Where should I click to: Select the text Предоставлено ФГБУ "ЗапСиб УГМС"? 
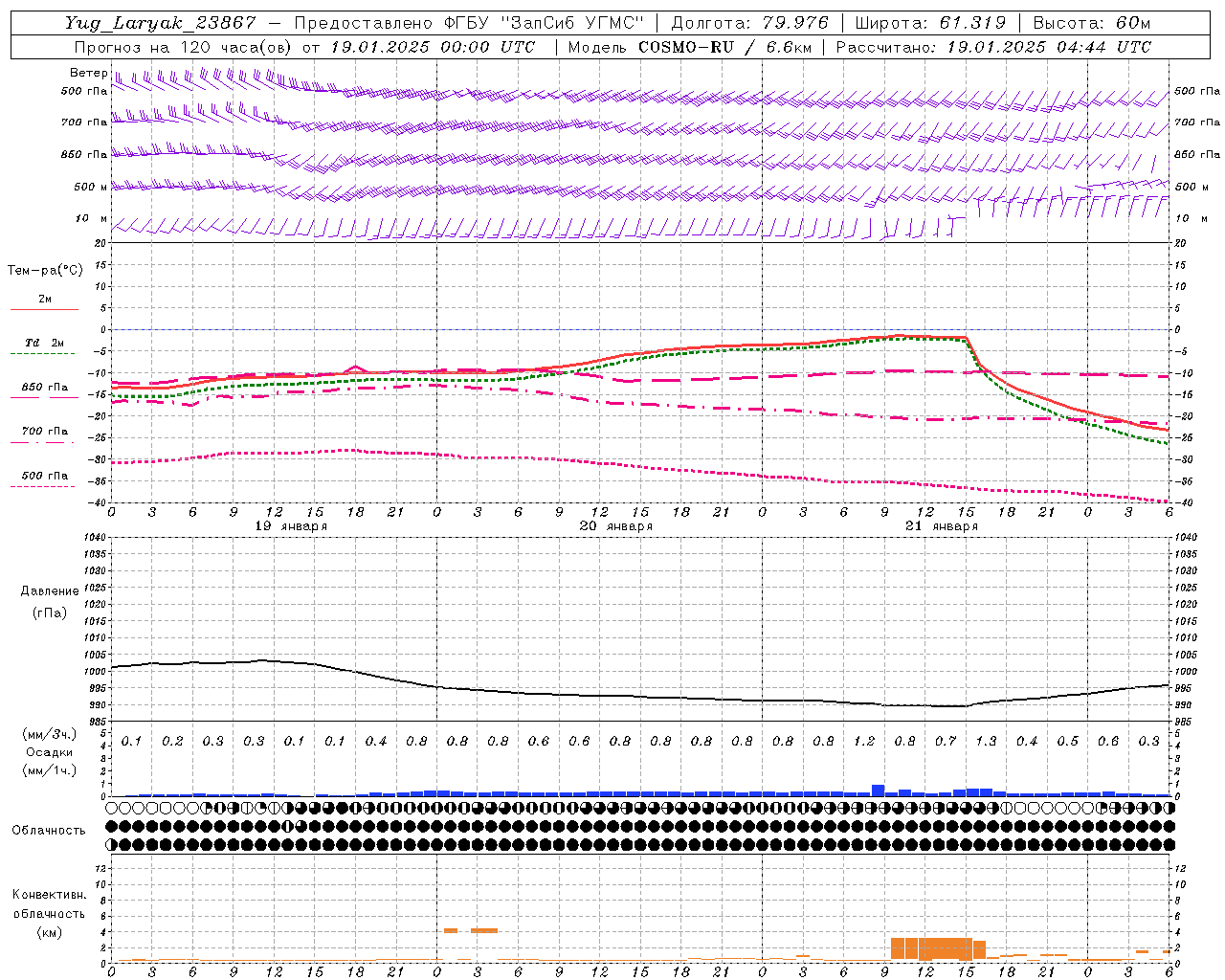[470, 23]
